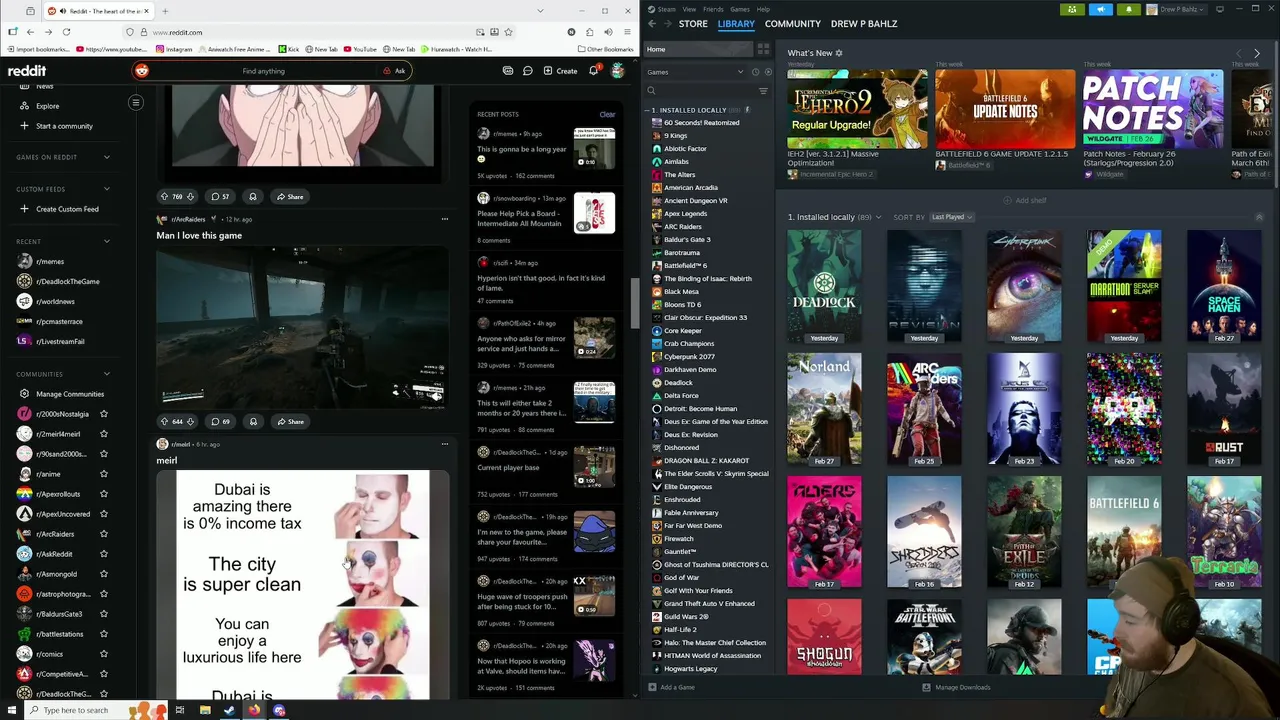
Task: Open Steam Games category dropdown
Action: pyautogui.click(x=696, y=72)
